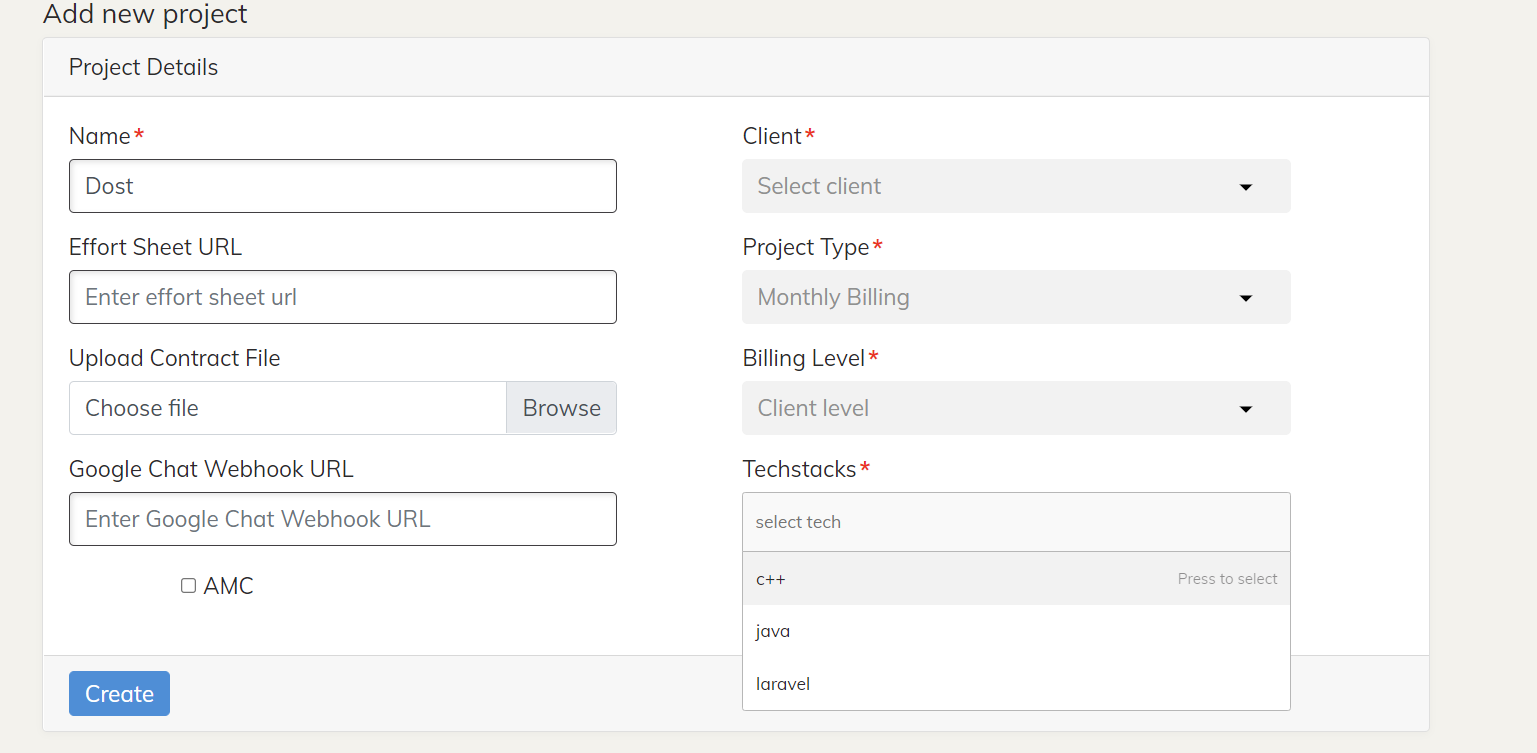The image size is (1537, 753).
Task: Click the Client dropdown chevron icon
Action: [x=1246, y=186]
